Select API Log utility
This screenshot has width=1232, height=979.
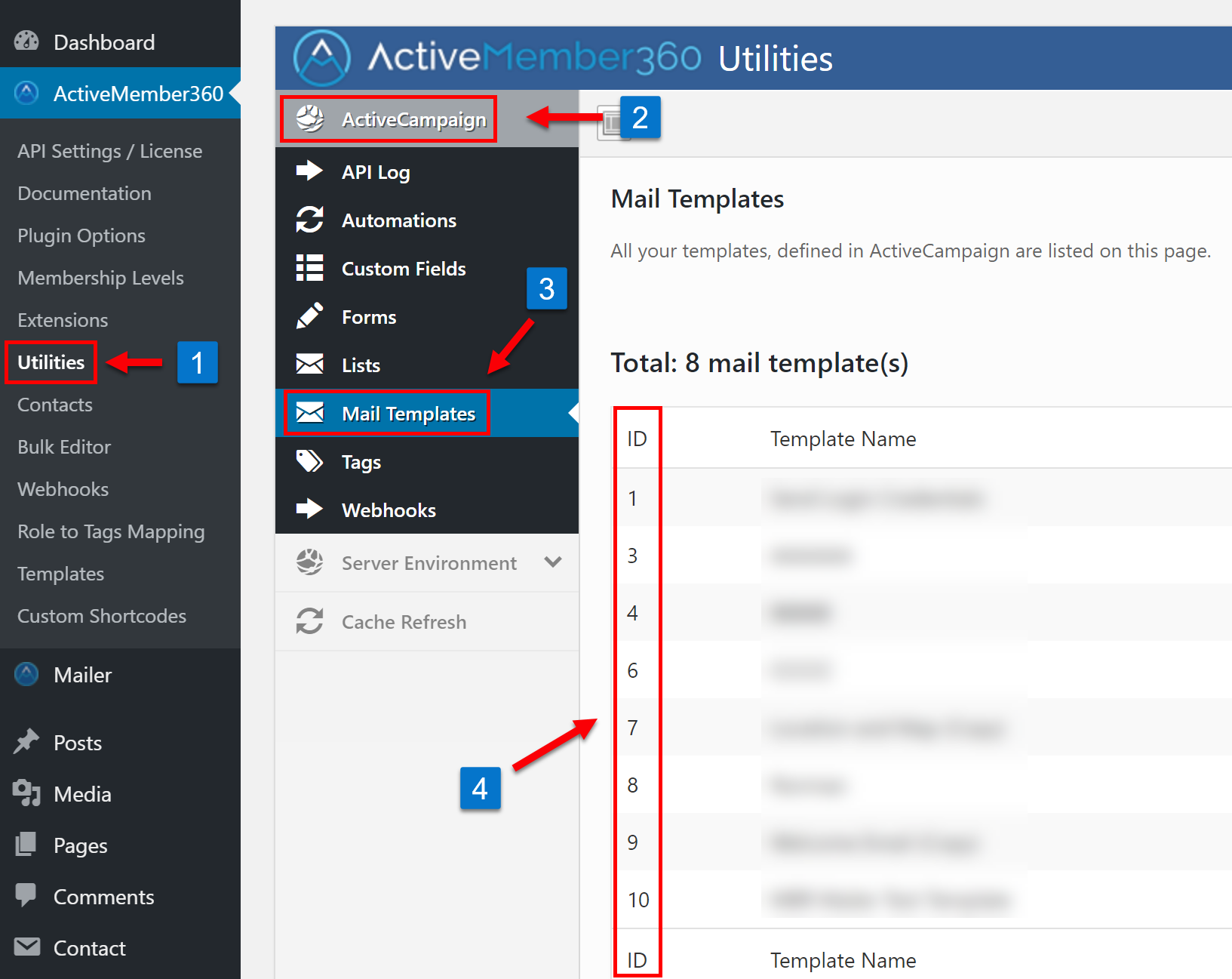(427, 171)
